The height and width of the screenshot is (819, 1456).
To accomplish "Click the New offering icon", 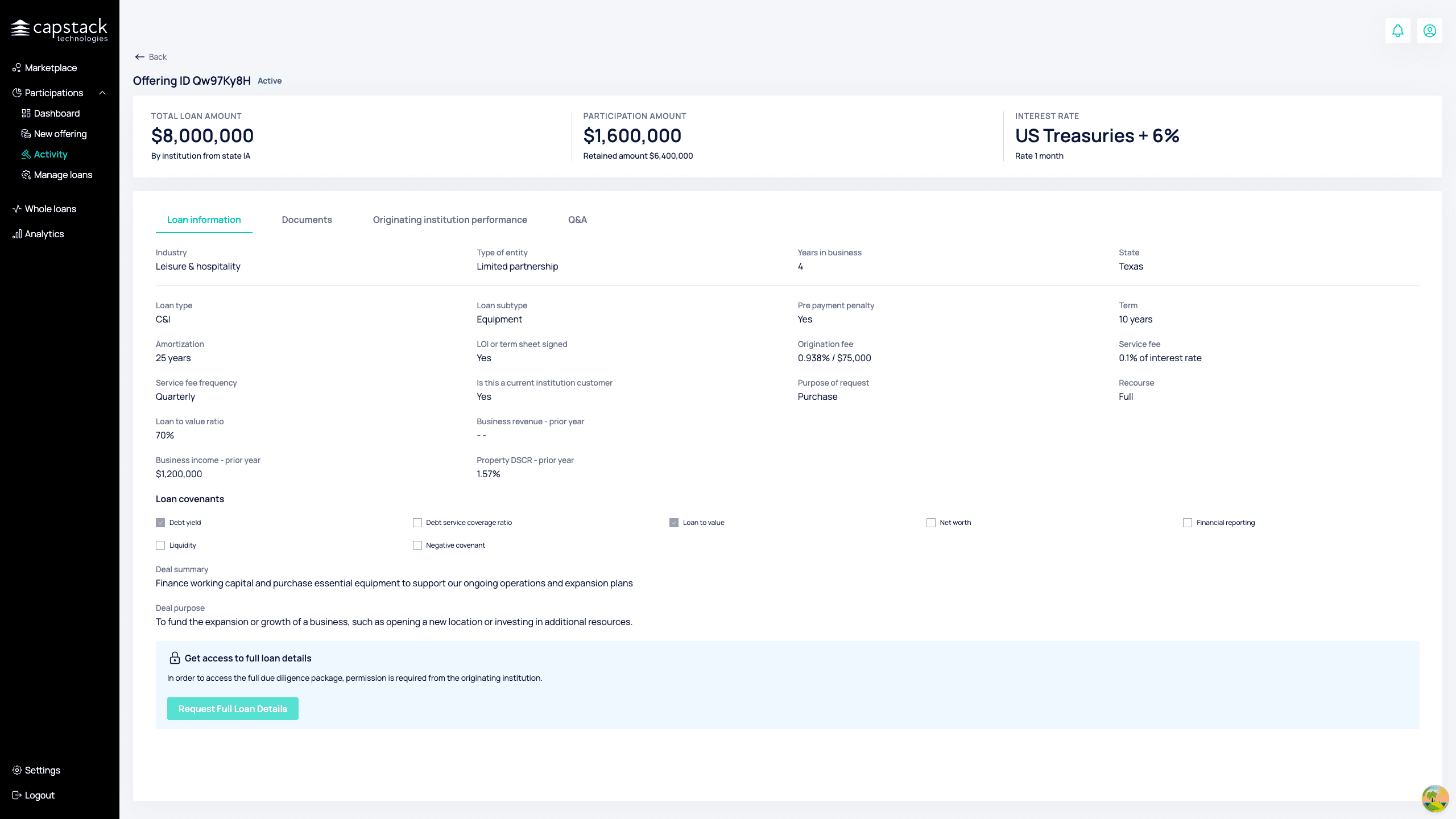I will (x=26, y=134).
